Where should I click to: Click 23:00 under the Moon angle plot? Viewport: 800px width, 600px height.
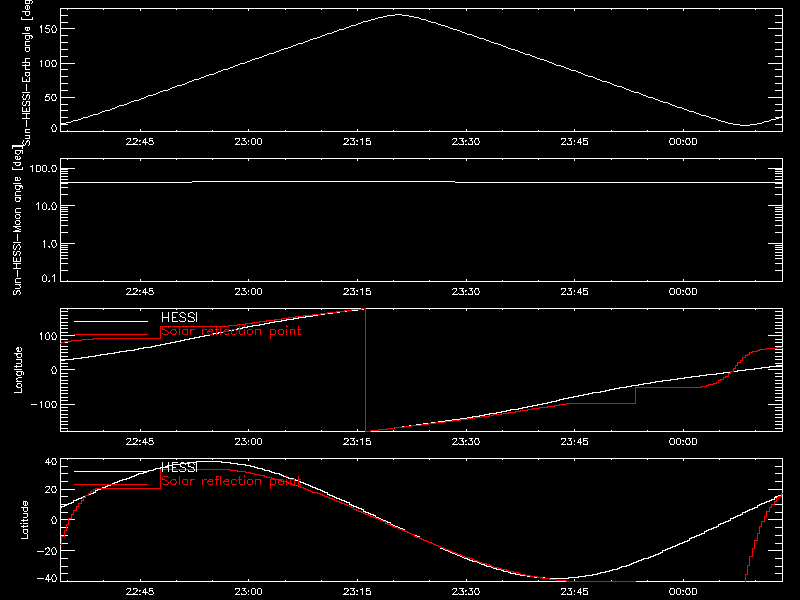(248, 291)
